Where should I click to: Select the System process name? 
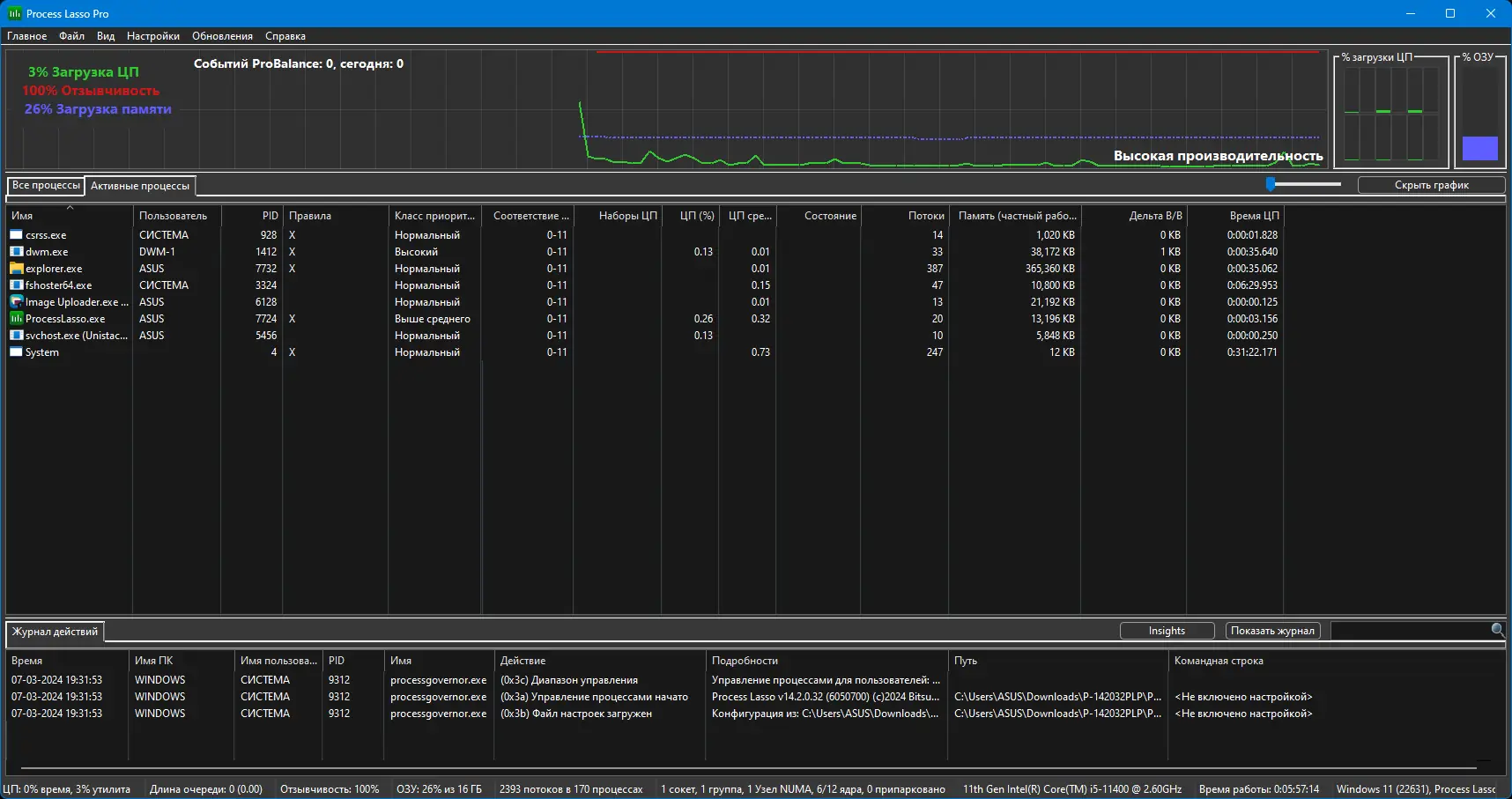click(42, 352)
